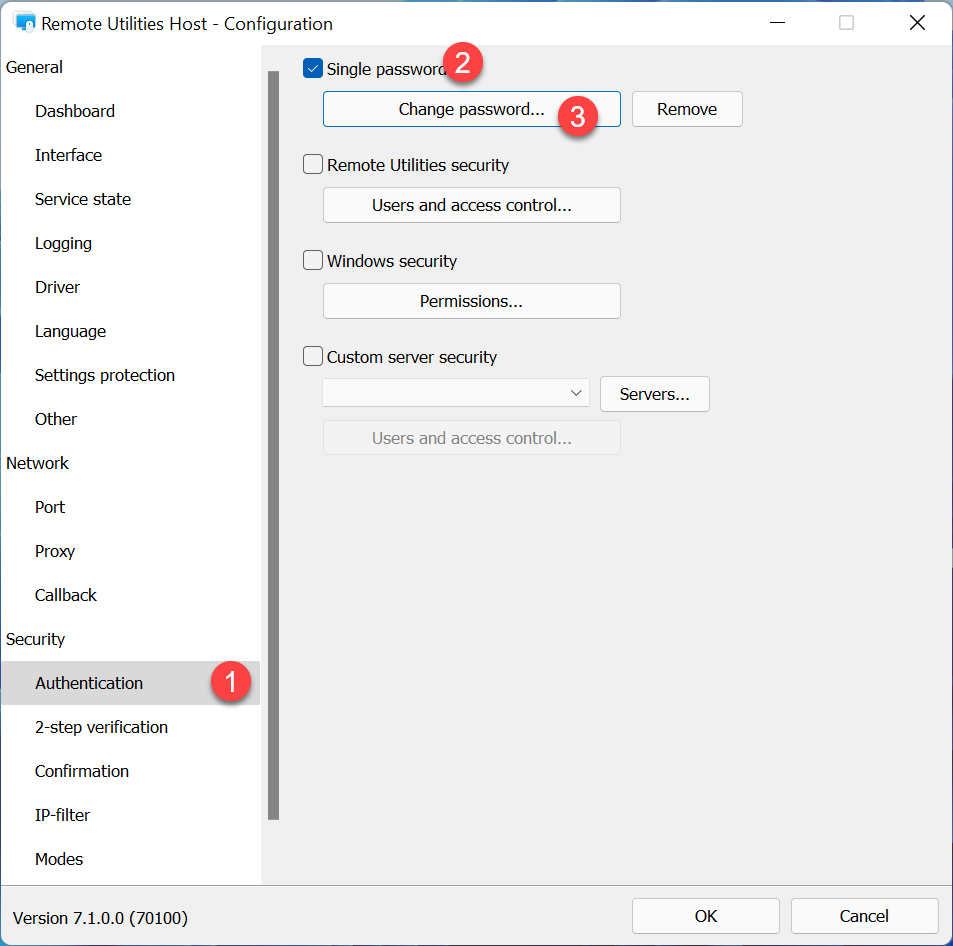Close the Configuration window
953x946 pixels.
point(917,23)
